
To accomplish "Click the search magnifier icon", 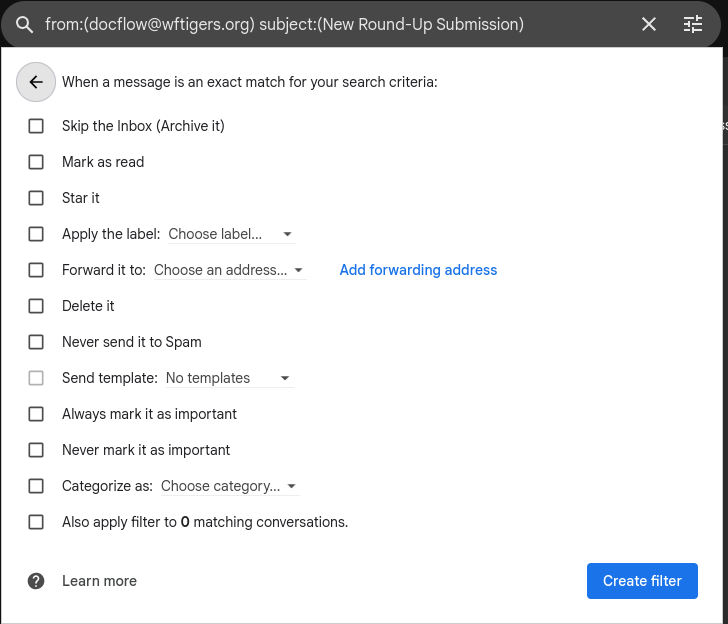I will coord(25,25).
